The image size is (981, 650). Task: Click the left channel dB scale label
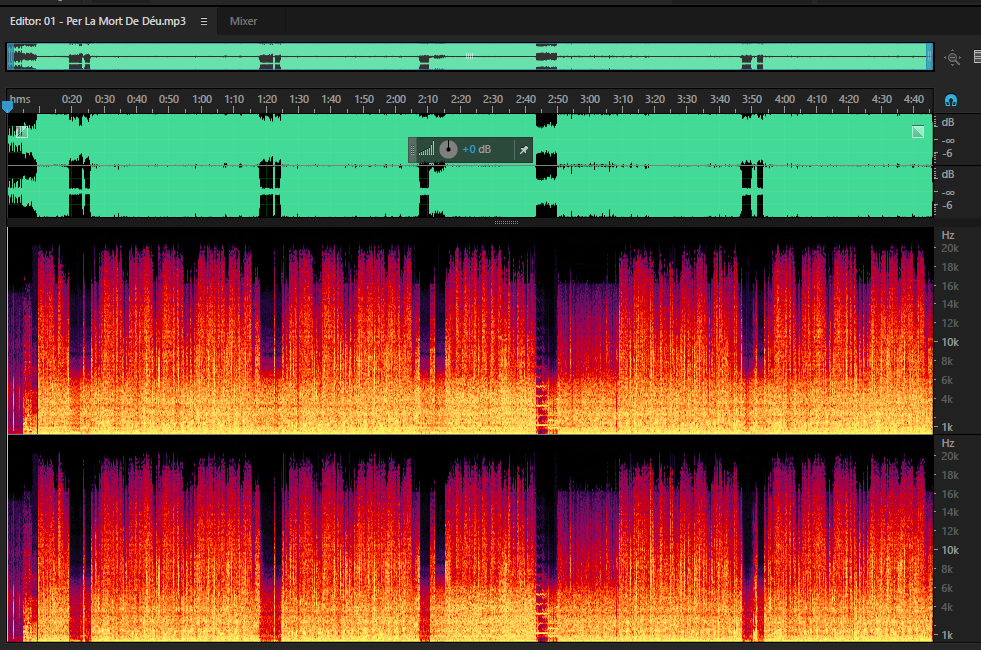click(x=948, y=122)
